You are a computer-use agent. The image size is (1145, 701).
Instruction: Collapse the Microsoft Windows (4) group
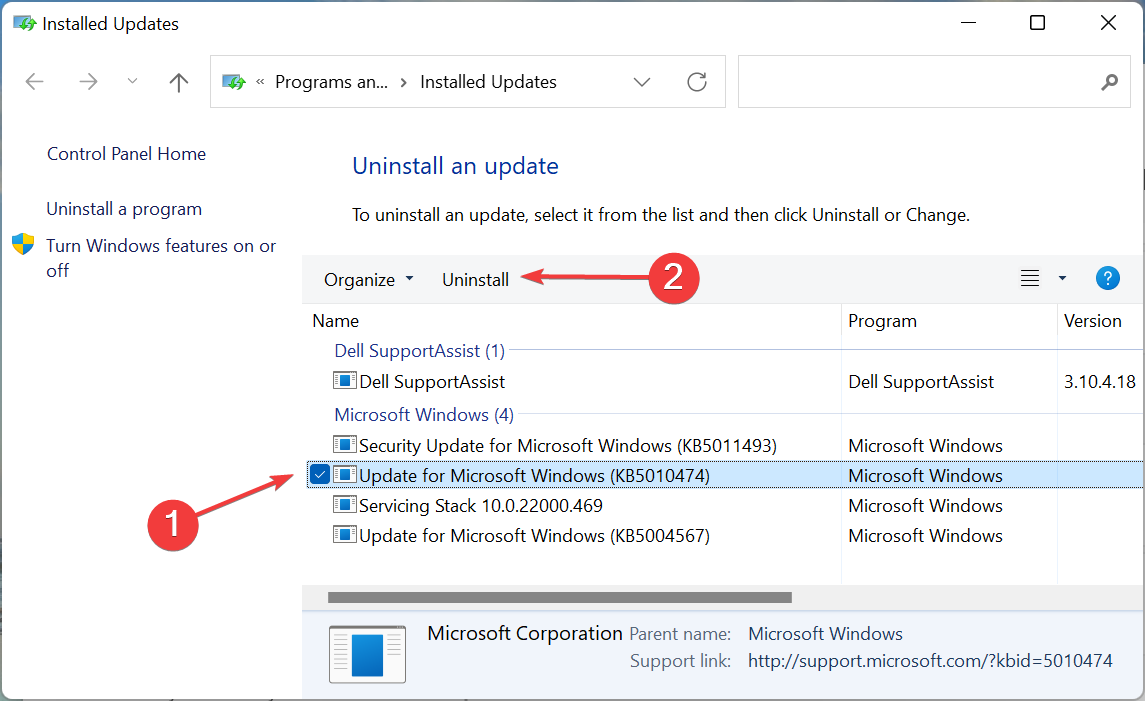coord(424,415)
